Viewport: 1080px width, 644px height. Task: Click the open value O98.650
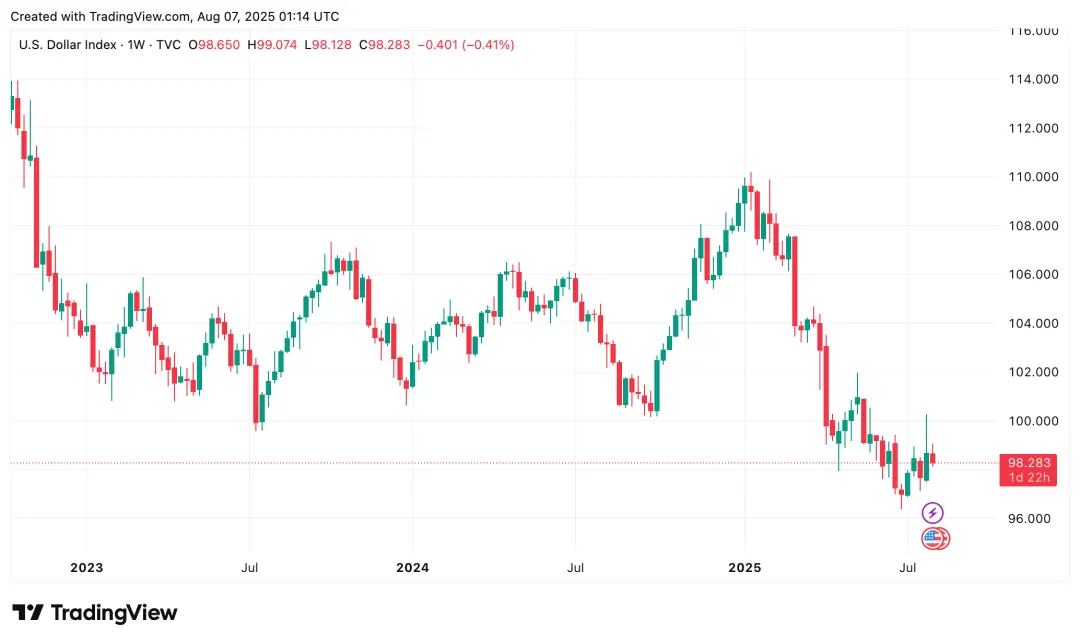(214, 45)
